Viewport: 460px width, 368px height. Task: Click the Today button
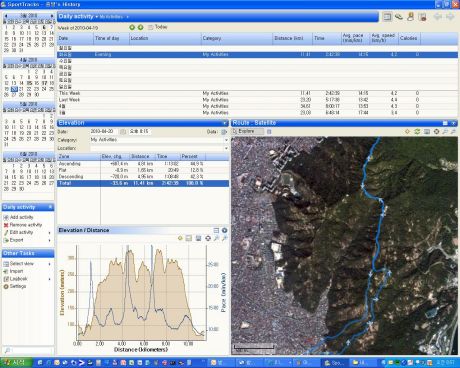158,27
